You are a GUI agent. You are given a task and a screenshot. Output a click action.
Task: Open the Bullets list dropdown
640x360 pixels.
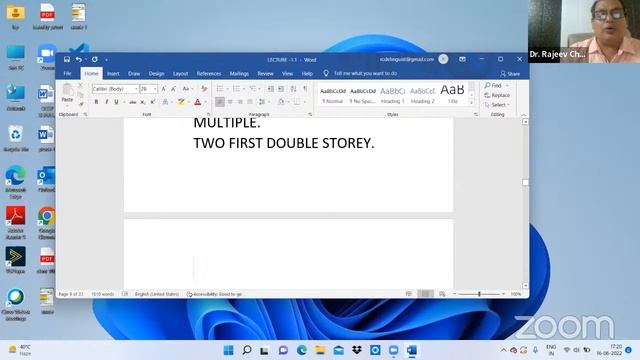(227, 89)
